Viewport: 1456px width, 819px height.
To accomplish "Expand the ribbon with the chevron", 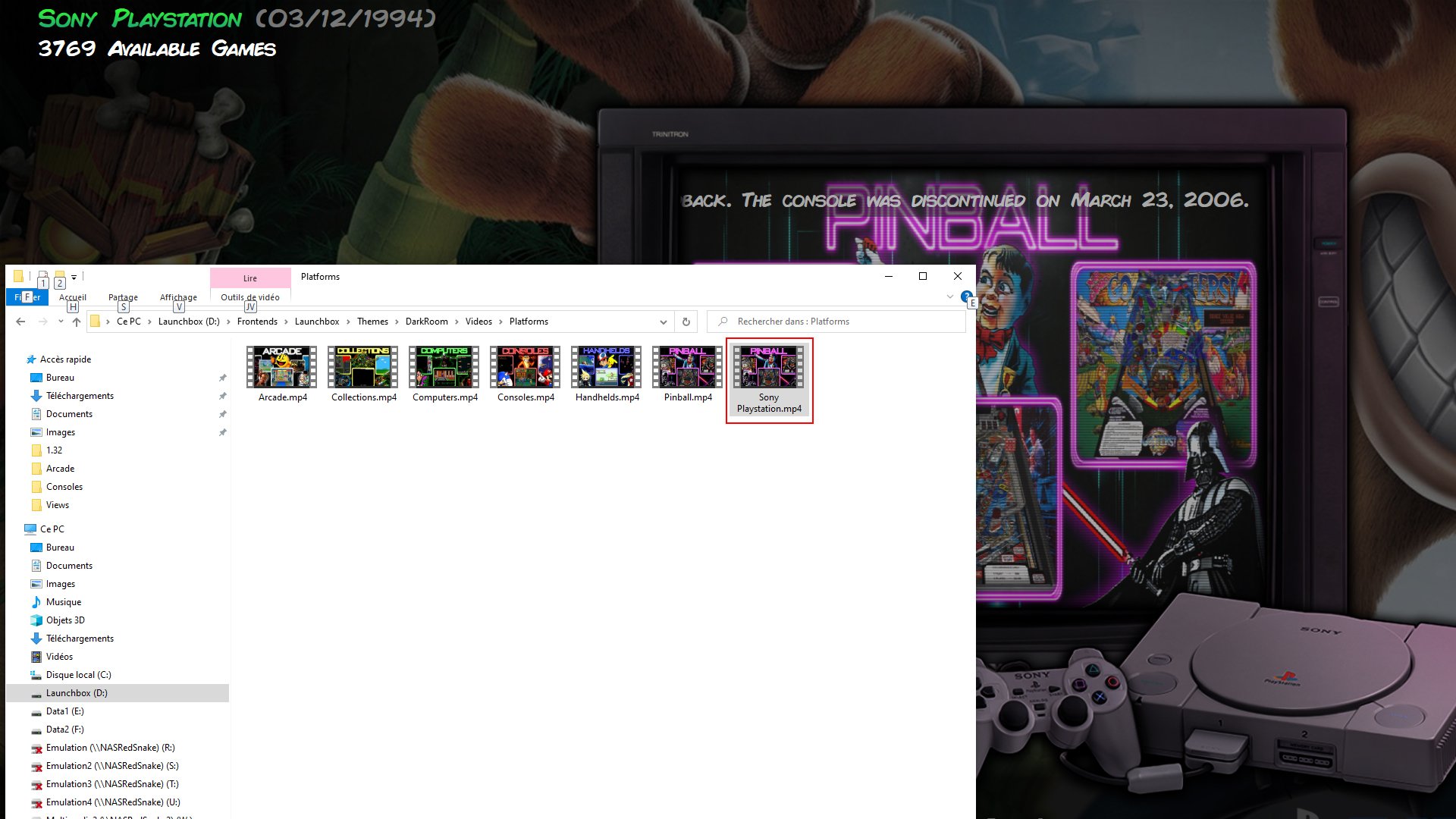I will [x=950, y=297].
